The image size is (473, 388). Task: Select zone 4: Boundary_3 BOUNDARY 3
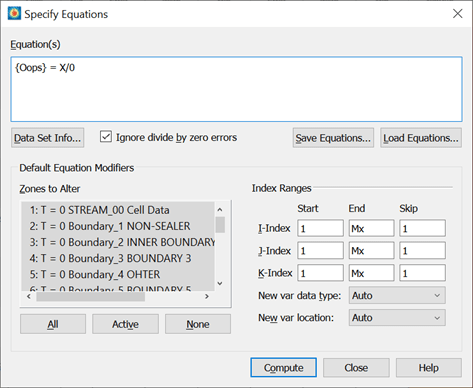pyautogui.click(x=118, y=258)
